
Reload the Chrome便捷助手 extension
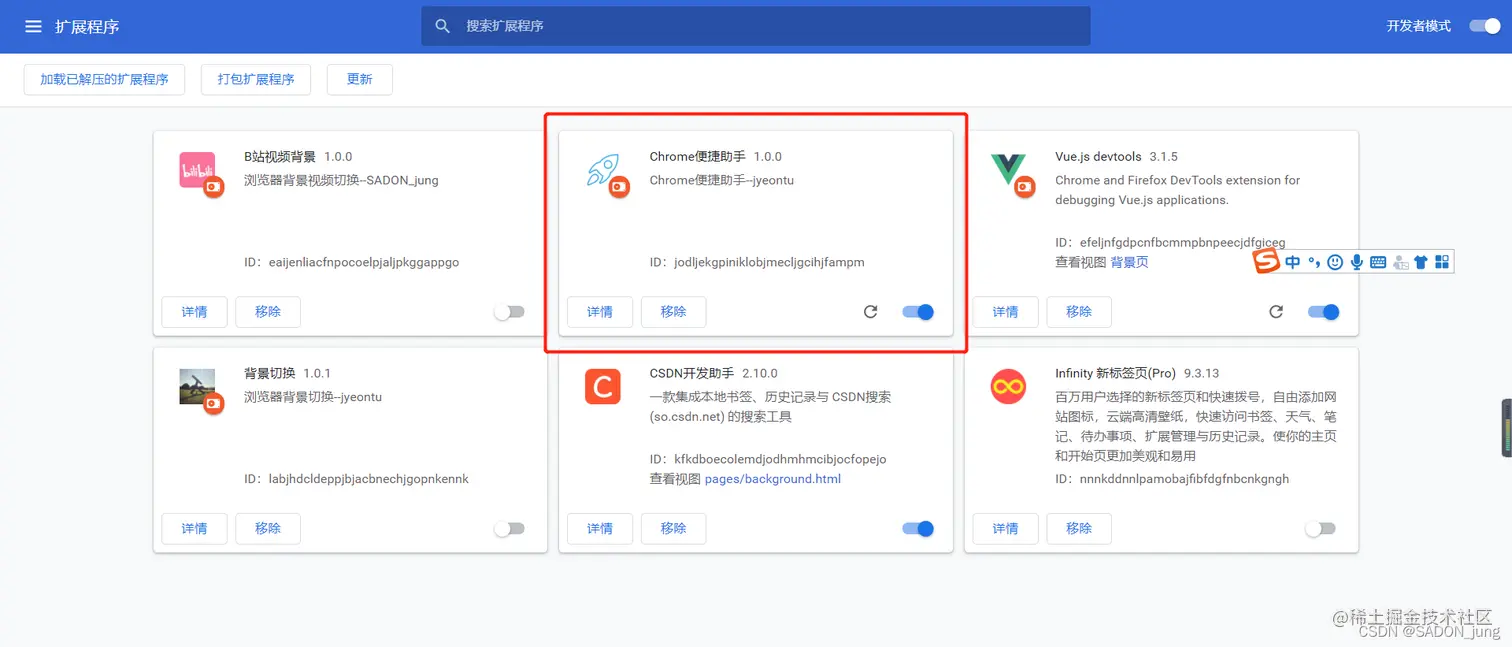[x=871, y=312]
